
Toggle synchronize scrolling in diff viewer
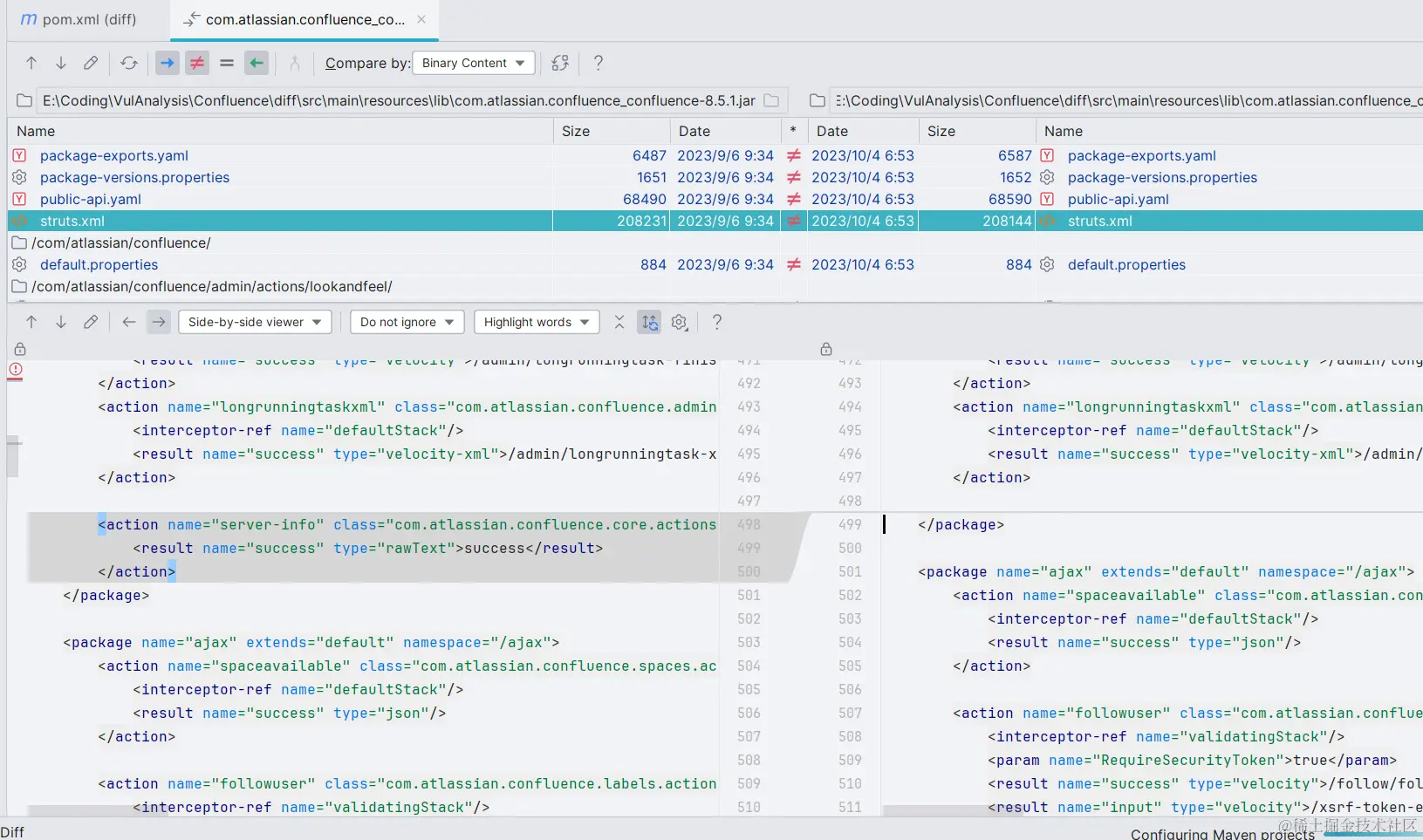(x=650, y=322)
